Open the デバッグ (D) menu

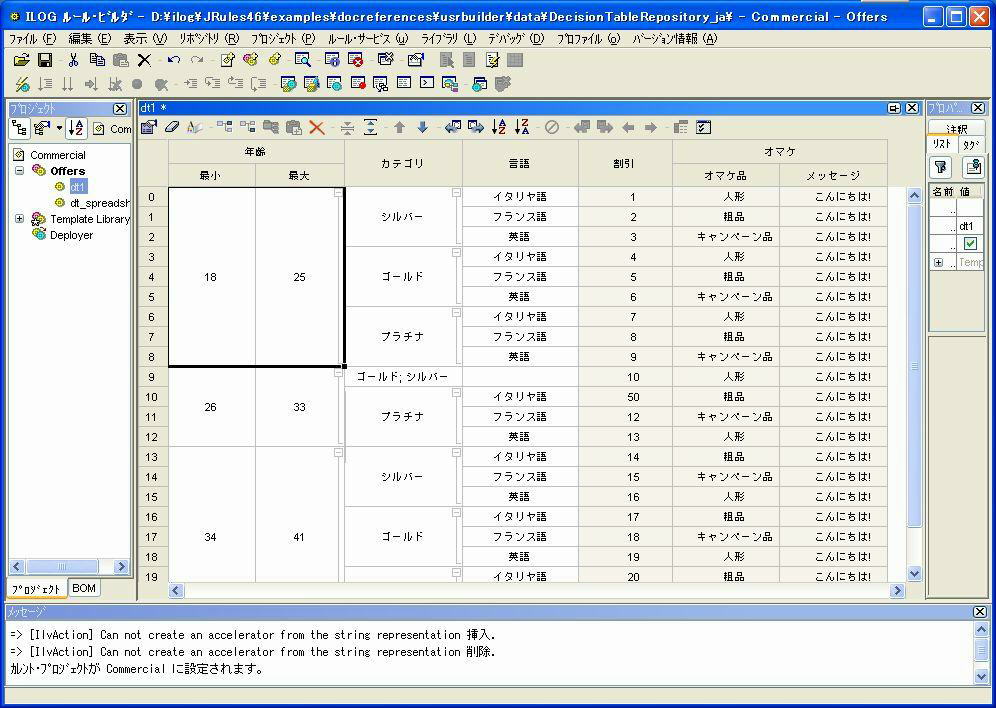pos(516,39)
